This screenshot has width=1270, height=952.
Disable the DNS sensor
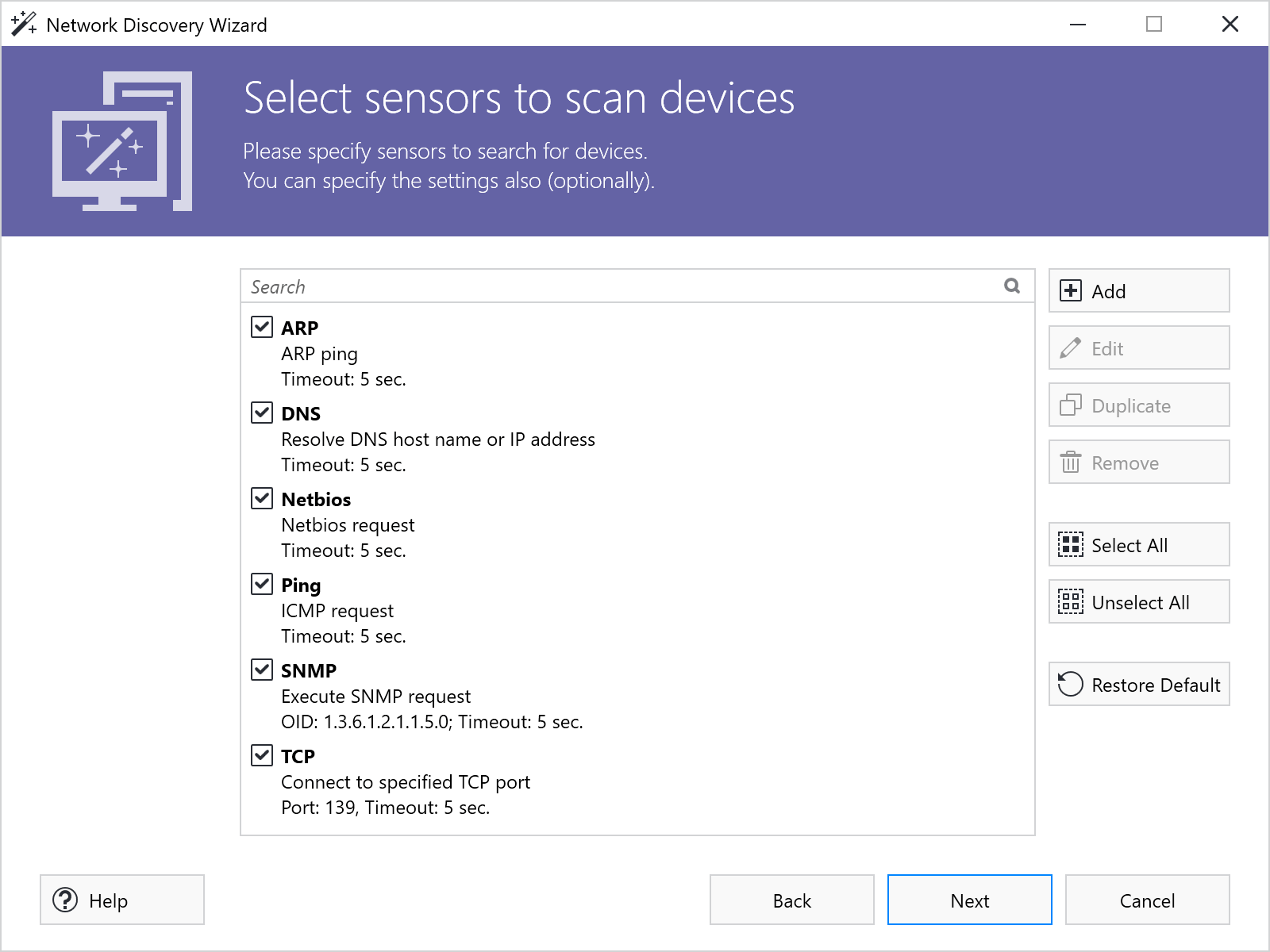pos(262,412)
